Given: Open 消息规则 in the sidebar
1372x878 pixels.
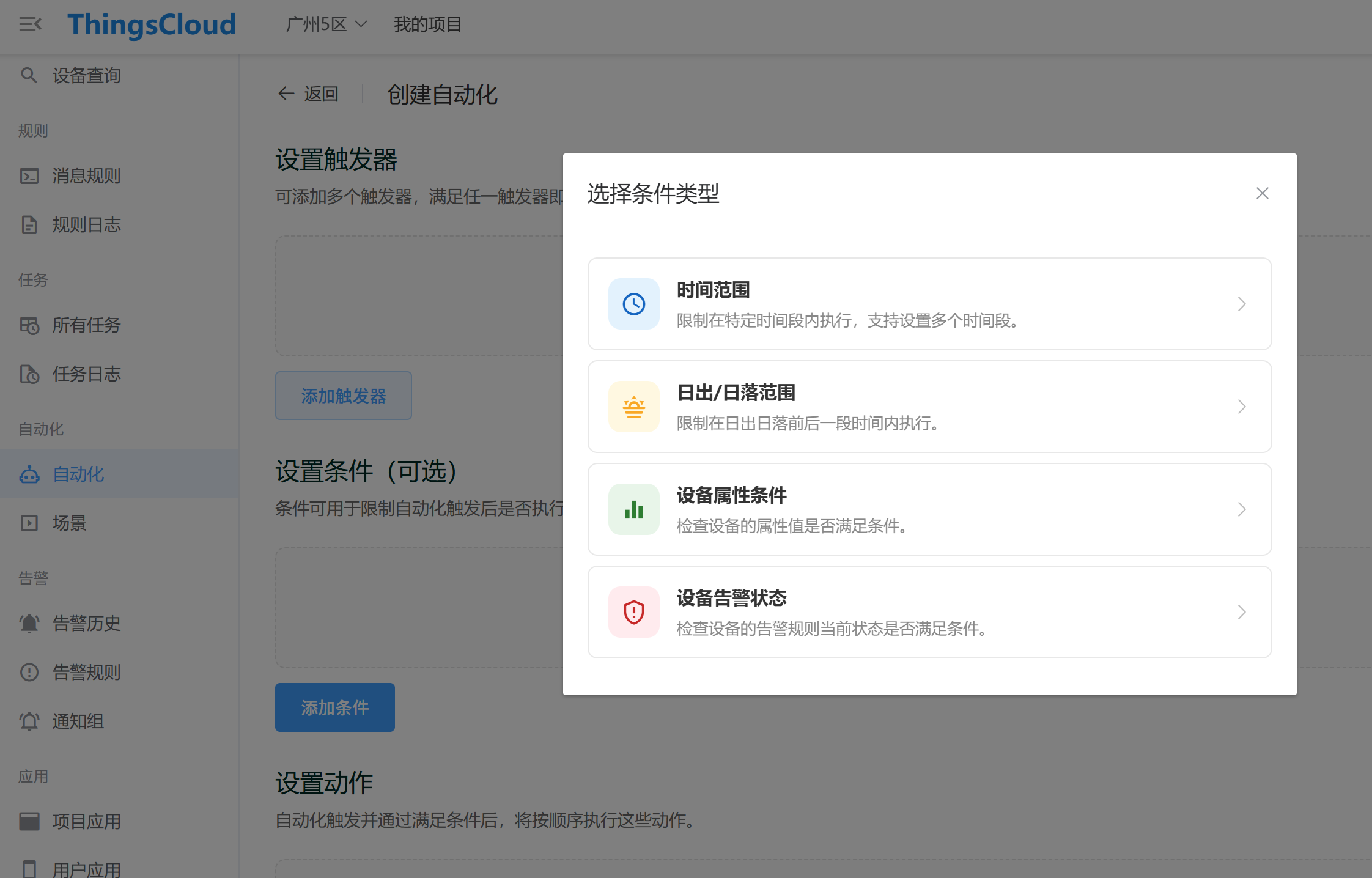Looking at the screenshot, I should [86, 176].
